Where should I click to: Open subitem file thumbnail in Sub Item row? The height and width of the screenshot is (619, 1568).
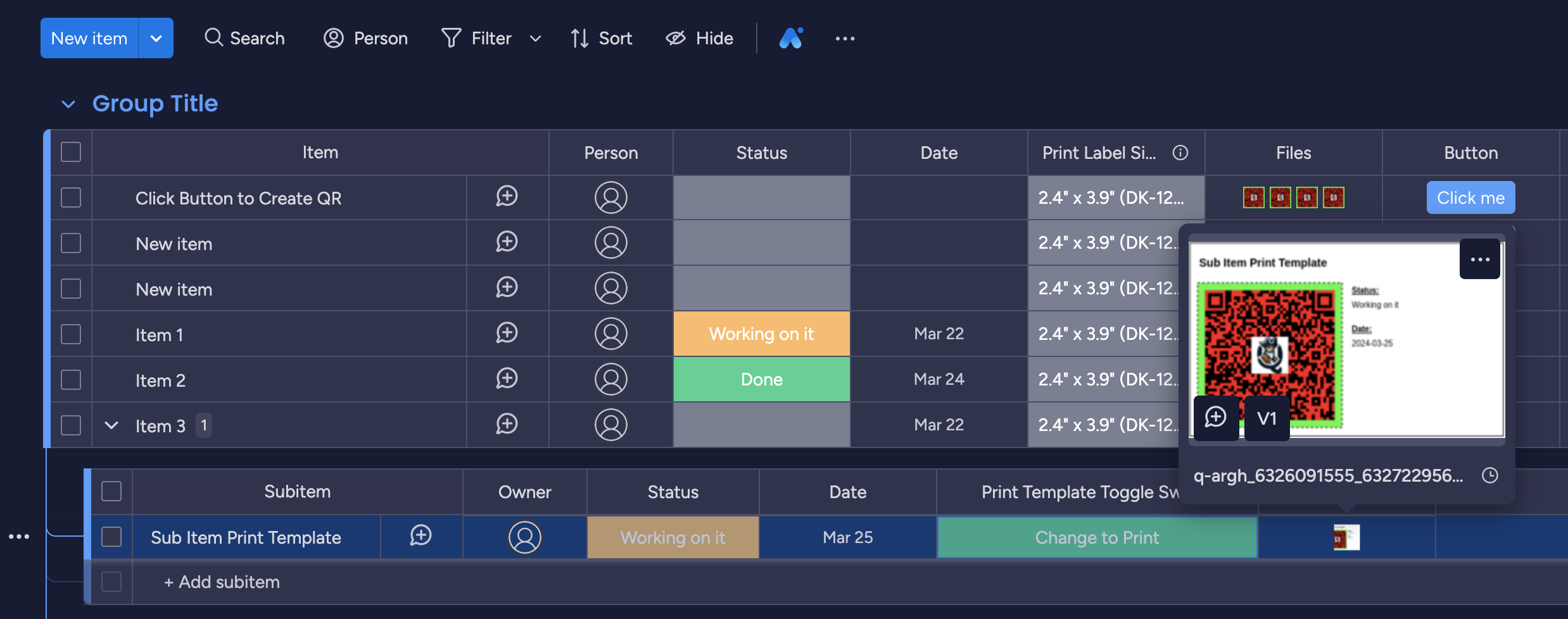(x=1346, y=537)
